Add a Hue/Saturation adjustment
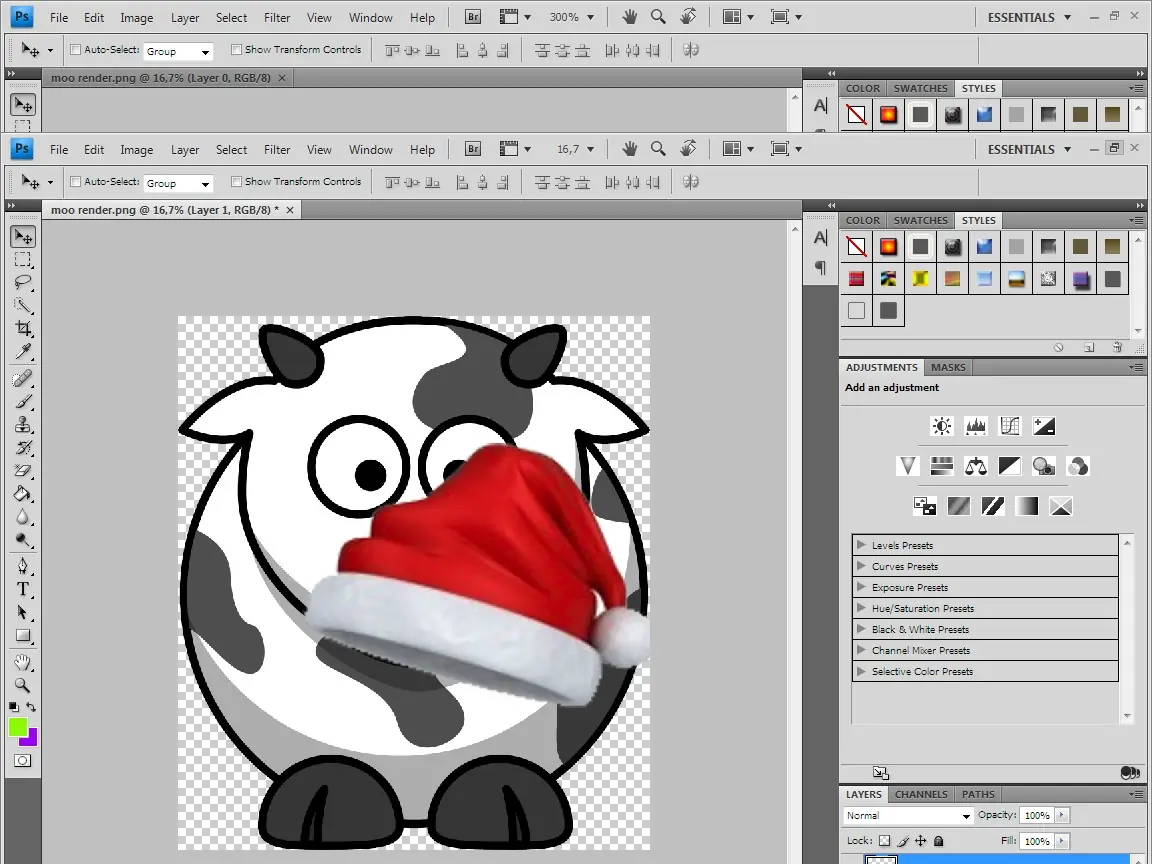The width and height of the screenshot is (1152, 864). 941,466
